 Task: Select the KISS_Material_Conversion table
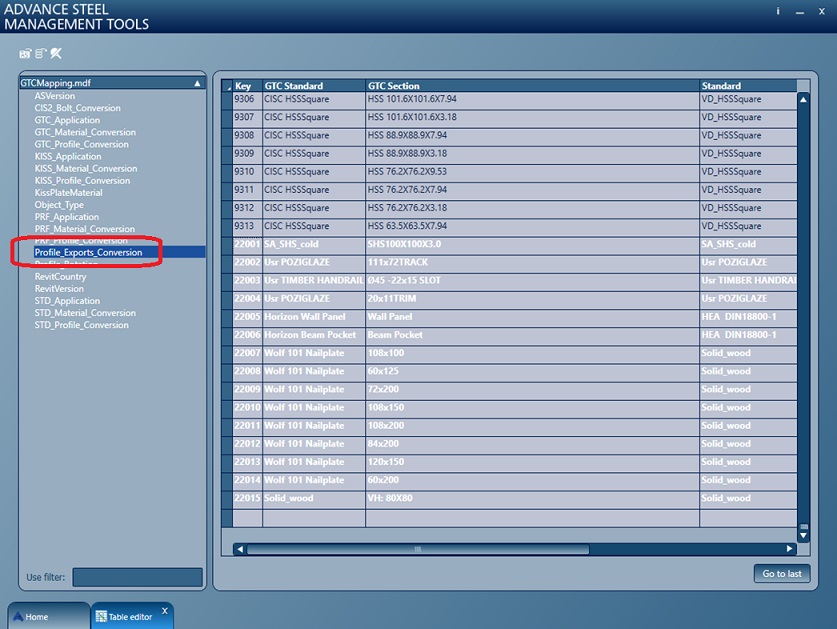85,169
